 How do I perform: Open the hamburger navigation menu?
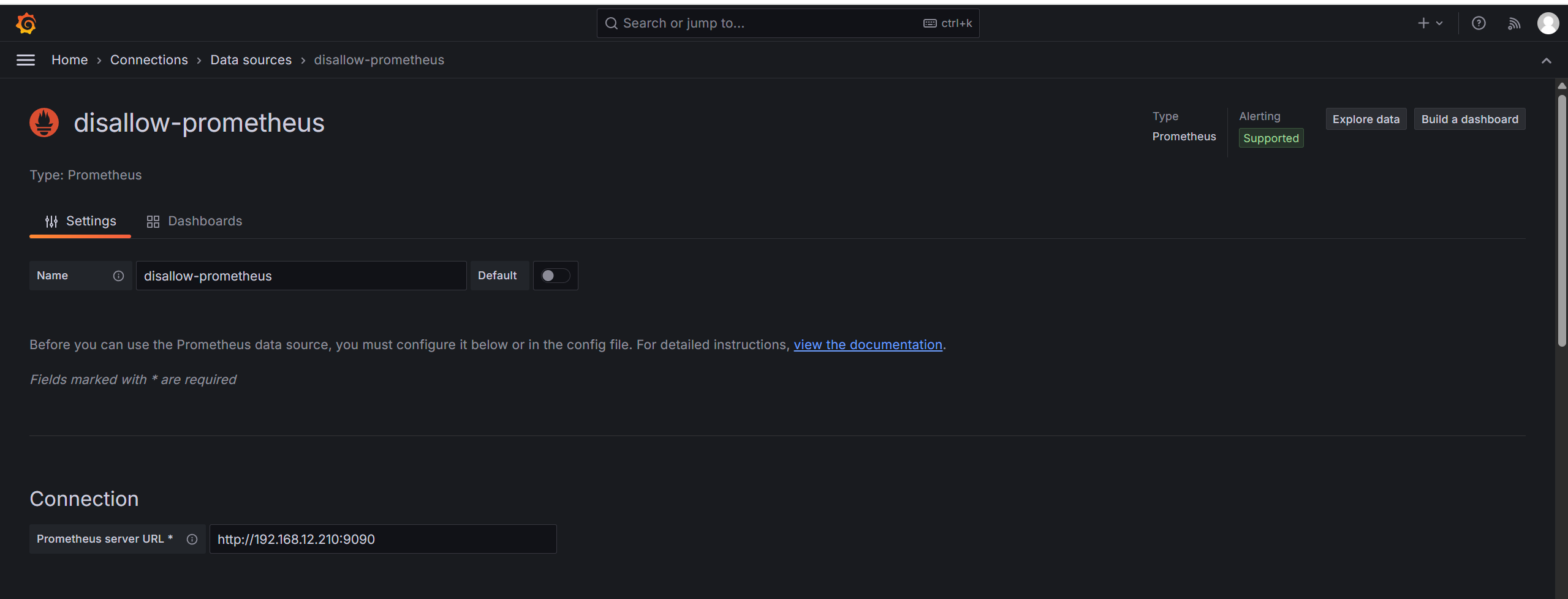tap(26, 60)
